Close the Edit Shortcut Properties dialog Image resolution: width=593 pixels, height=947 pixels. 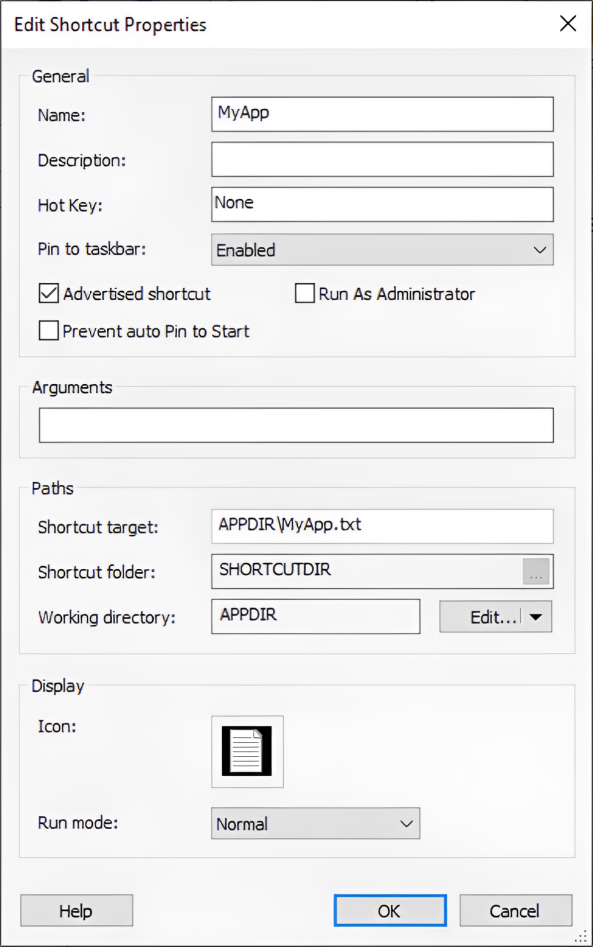click(568, 24)
